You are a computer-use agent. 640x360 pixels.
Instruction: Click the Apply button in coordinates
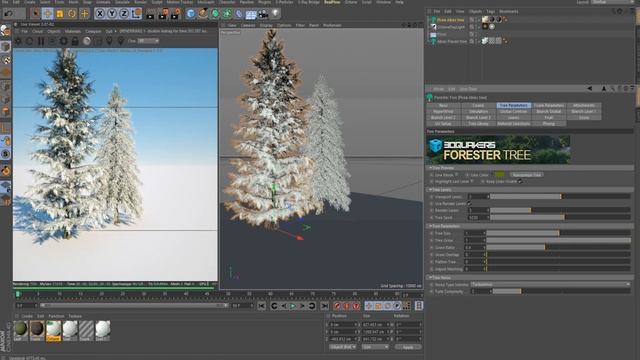coord(408,347)
